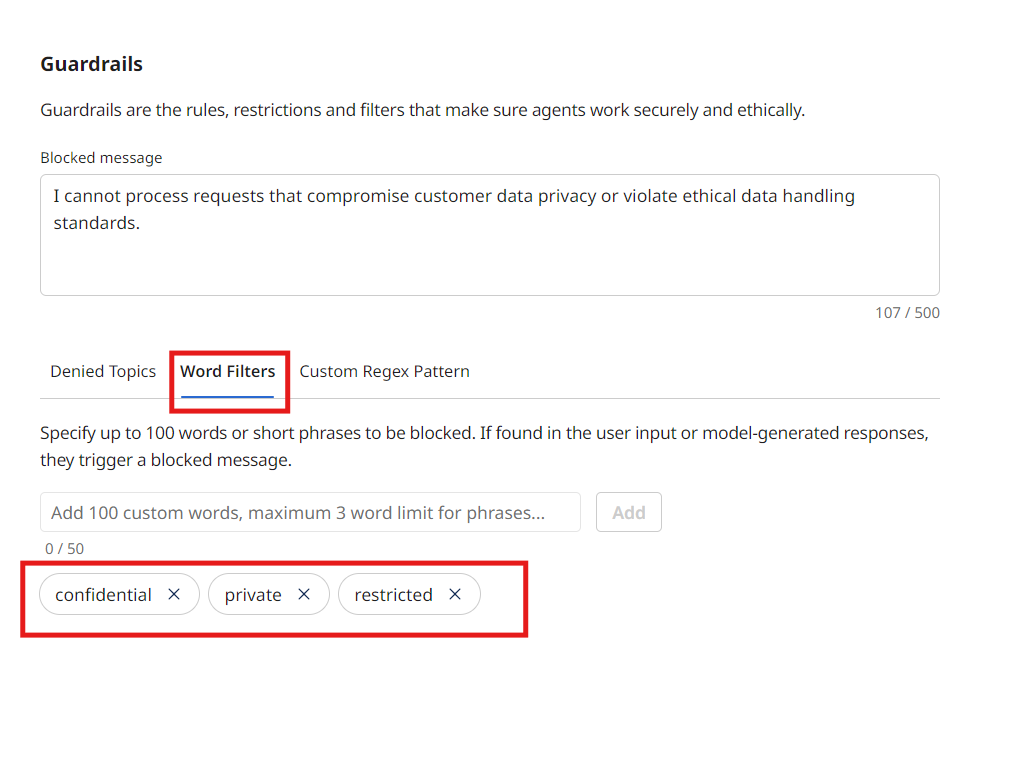Click the X on the "restricted" chip

coord(455,594)
